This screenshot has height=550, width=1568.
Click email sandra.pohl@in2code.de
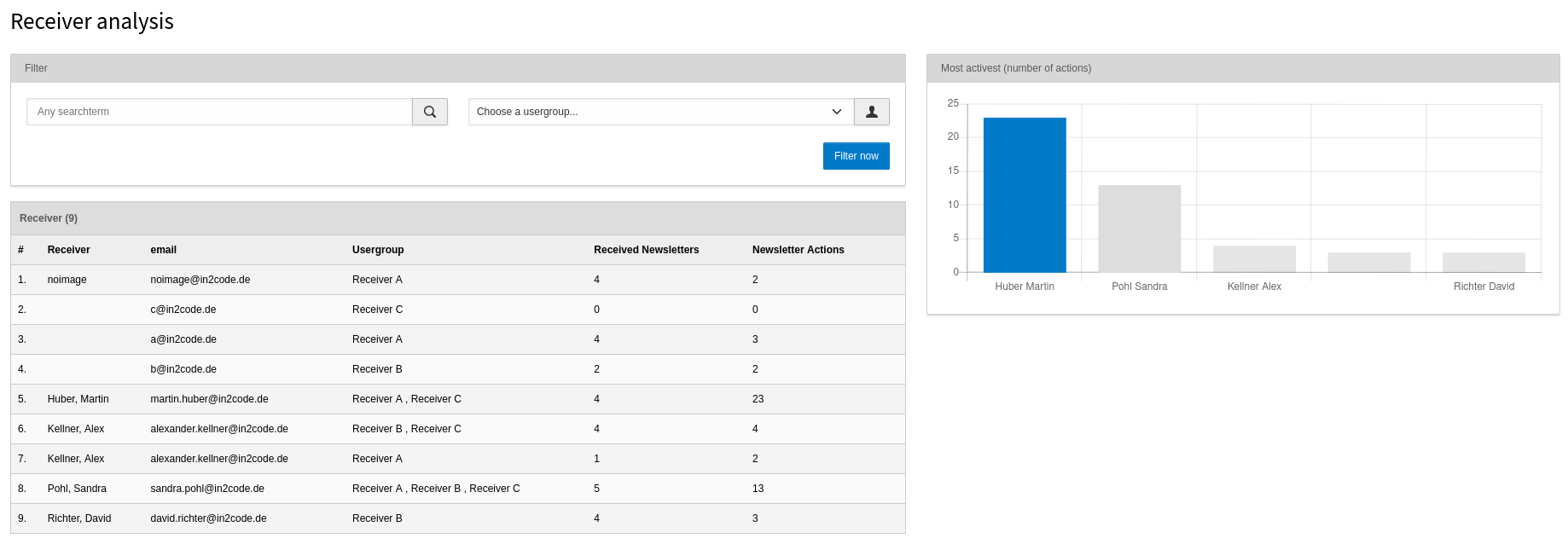207,489
